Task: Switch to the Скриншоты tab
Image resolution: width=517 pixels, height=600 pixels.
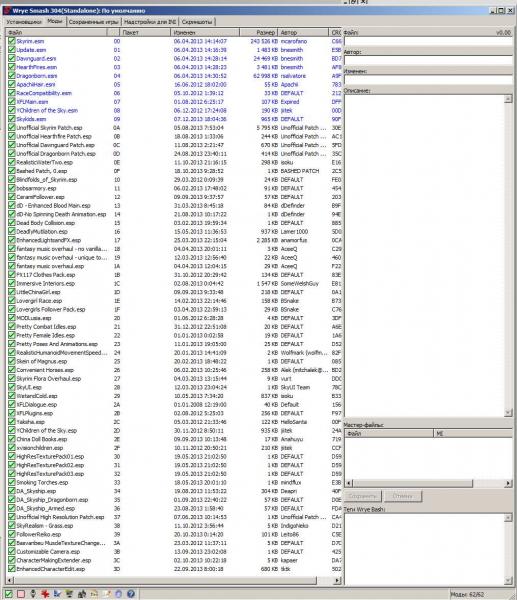Action: [197, 22]
